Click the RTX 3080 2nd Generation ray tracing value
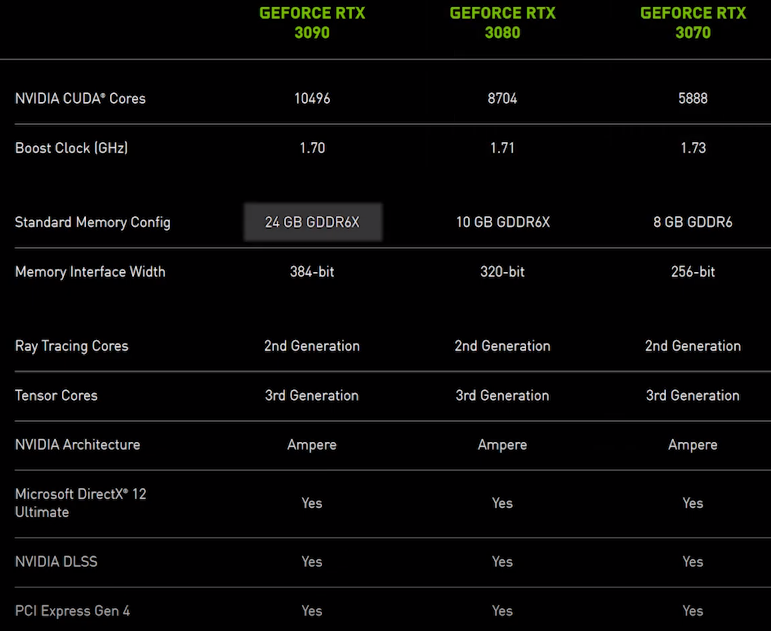Screen dimensions: 771x631 click(x=503, y=346)
